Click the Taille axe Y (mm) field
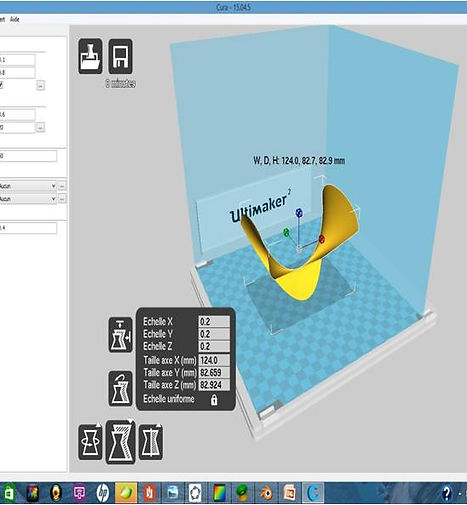 click(x=214, y=373)
